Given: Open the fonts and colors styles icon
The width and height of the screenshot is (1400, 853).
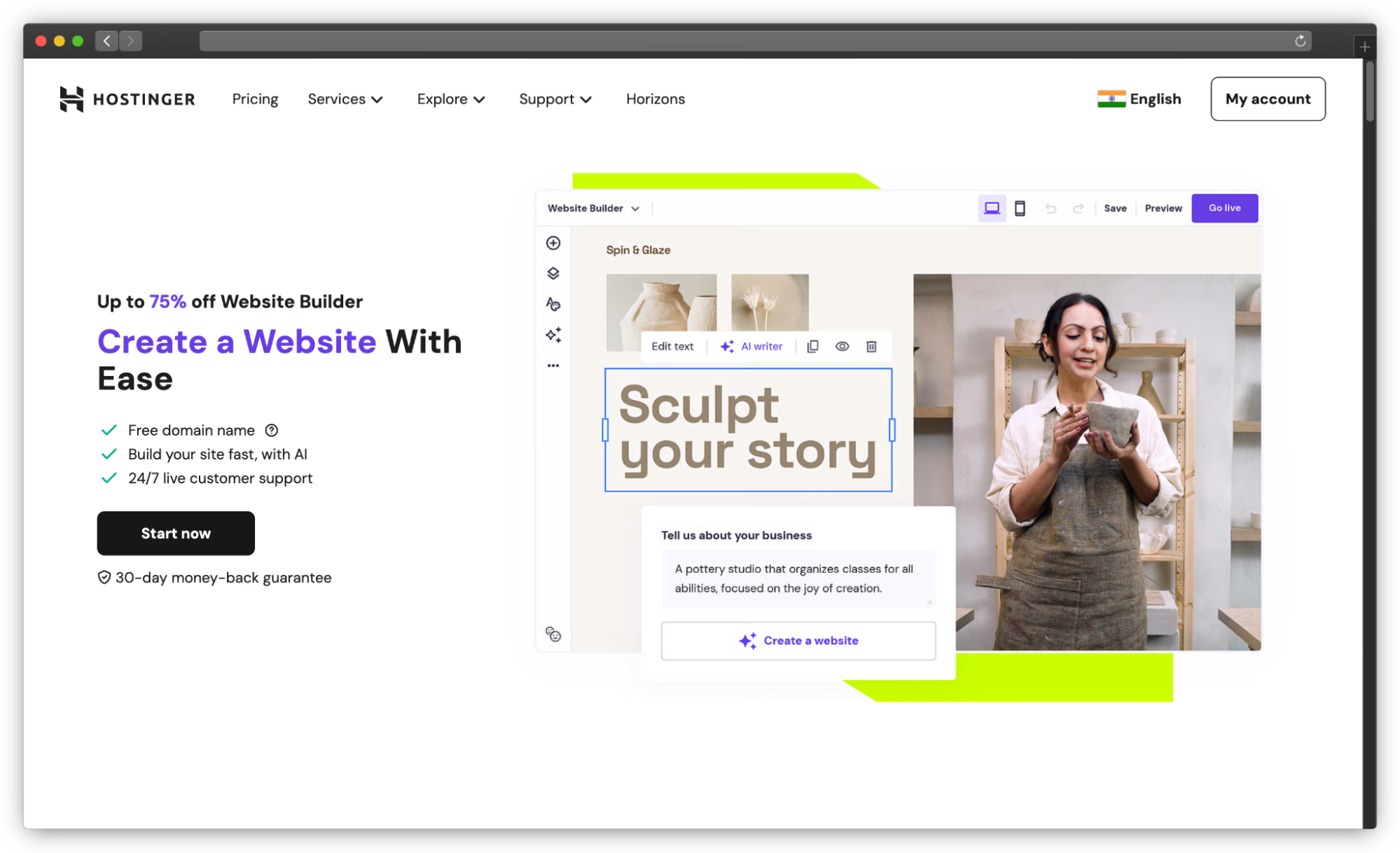Looking at the screenshot, I should 553,304.
